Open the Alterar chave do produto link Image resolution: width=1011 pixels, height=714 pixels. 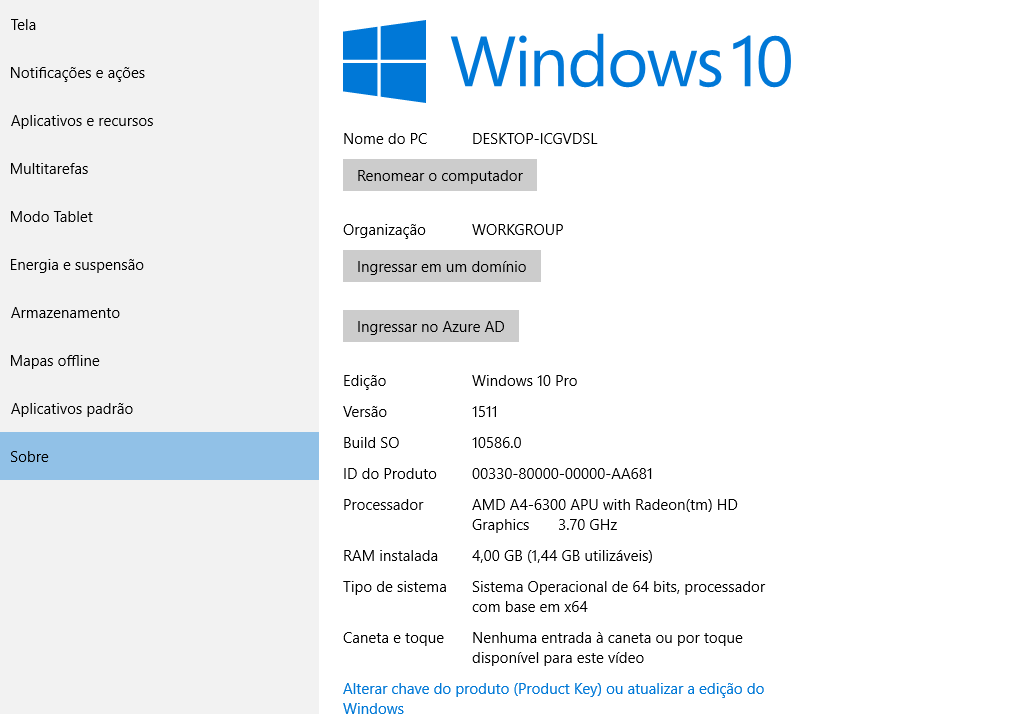553,698
